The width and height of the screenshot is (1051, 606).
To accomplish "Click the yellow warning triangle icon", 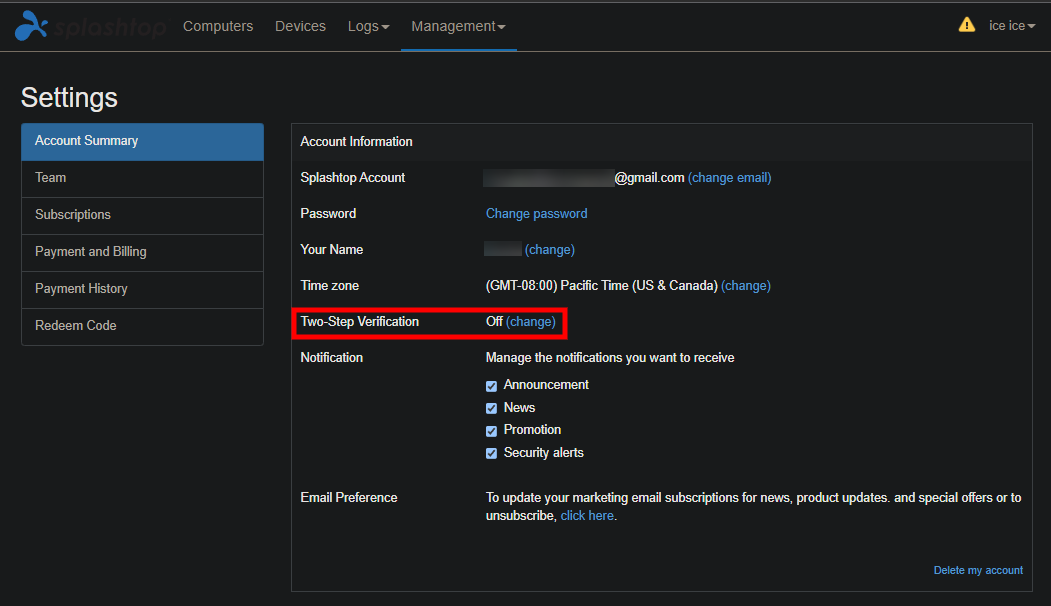I will tap(967, 25).
